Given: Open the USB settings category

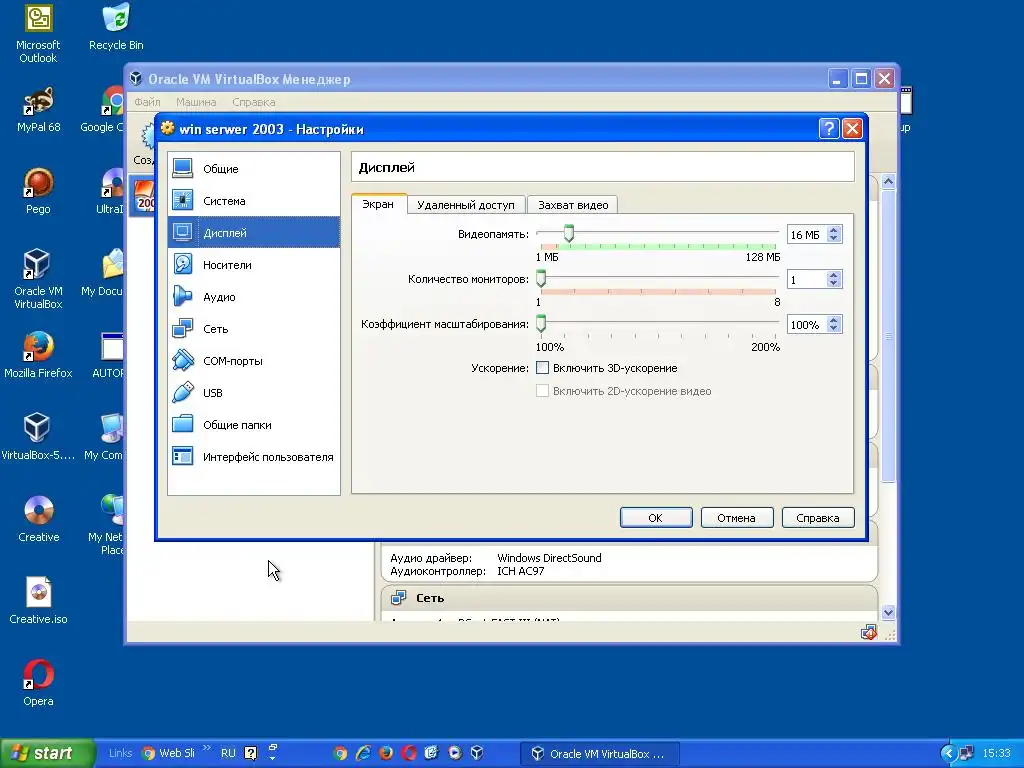Looking at the screenshot, I should coord(253,392).
